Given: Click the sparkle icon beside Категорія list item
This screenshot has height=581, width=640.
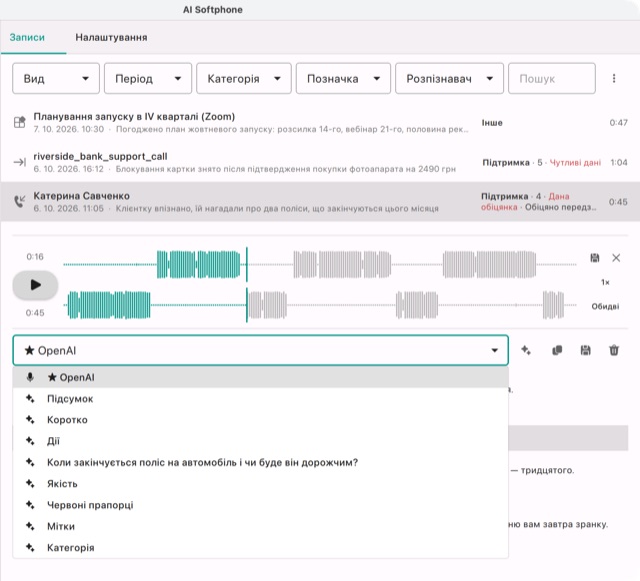Looking at the screenshot, I should 30,547.
